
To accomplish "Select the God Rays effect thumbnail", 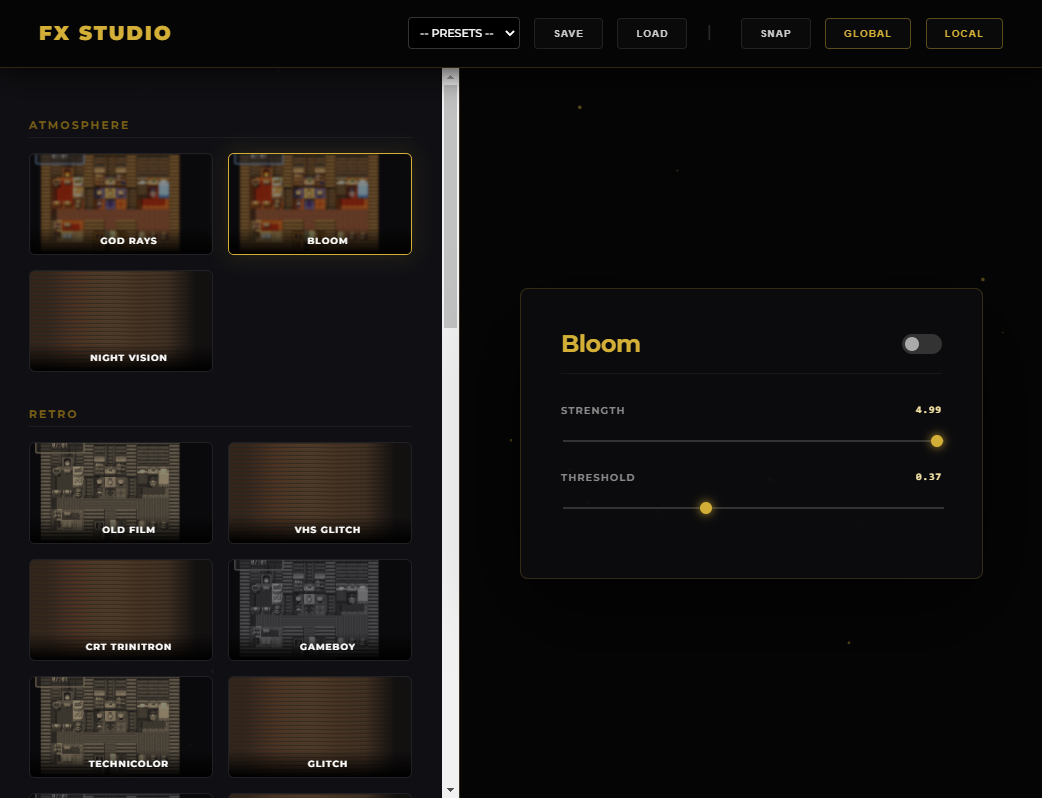I will [121, 204].
